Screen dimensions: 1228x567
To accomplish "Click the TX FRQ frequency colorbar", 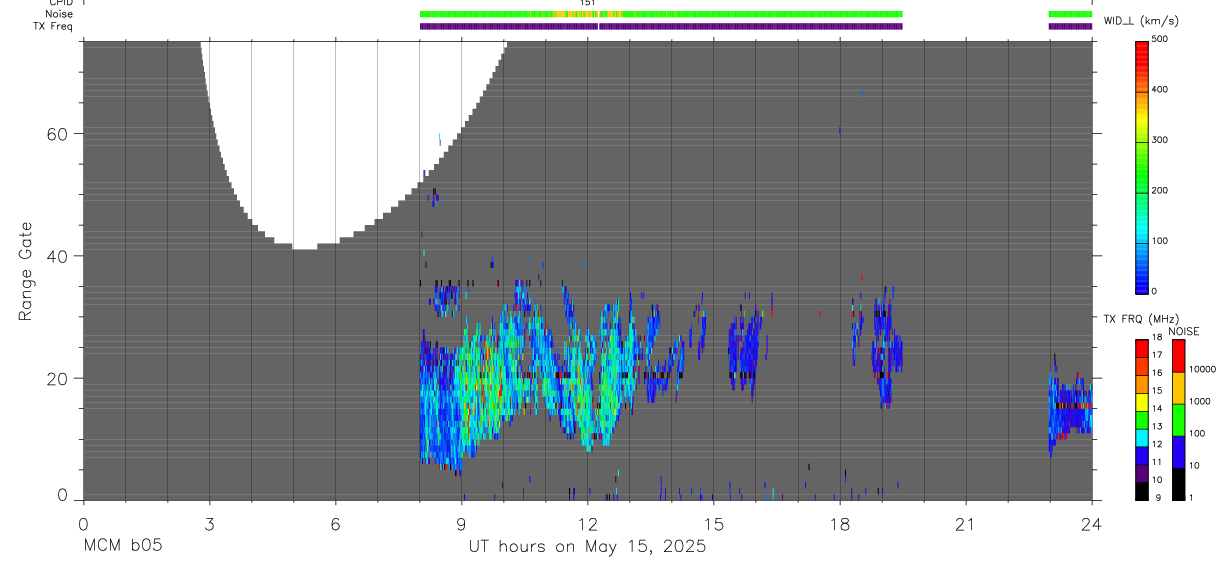I will click(x=1141, y=419).
